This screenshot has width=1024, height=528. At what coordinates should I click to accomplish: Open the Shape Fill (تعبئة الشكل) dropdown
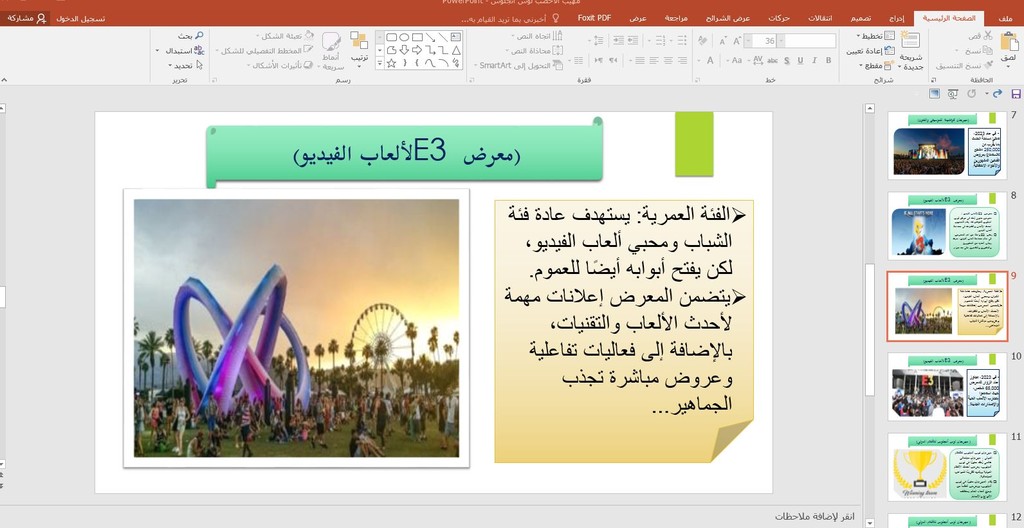click(x=284, y=35)
